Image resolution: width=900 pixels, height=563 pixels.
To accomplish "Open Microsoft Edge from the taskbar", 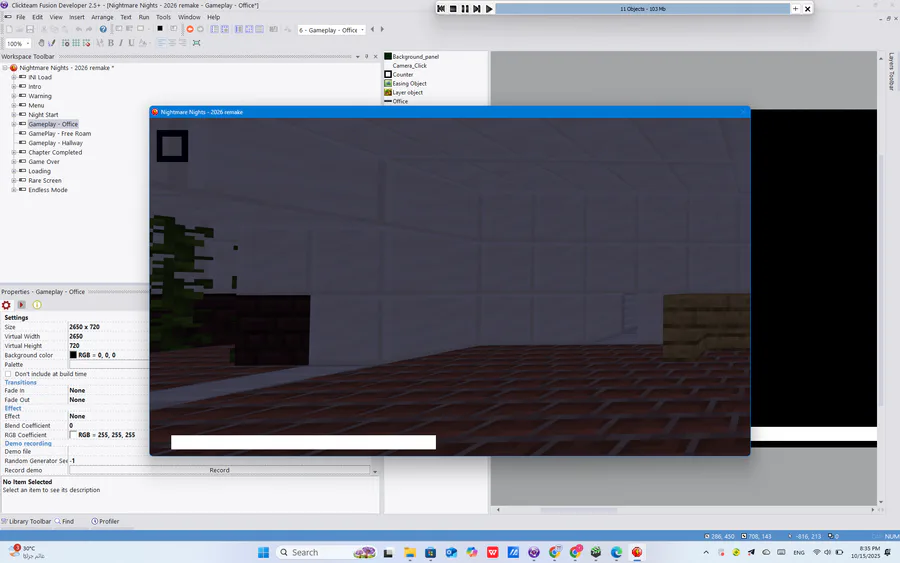I will pyautogui.click(x=616, y=552).
